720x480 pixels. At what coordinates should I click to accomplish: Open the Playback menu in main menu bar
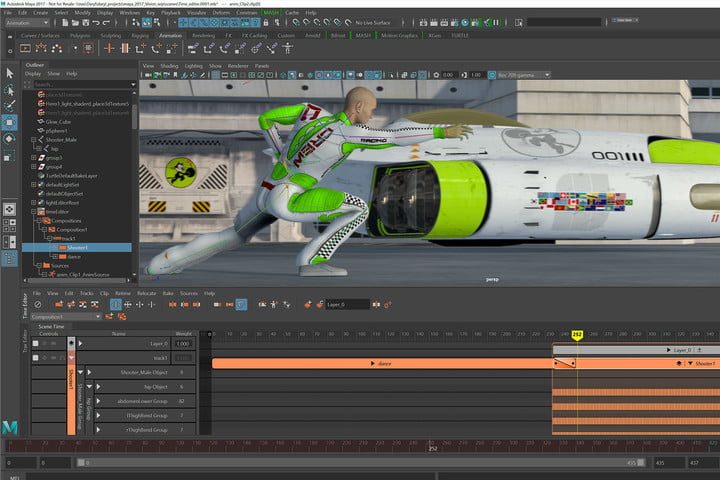click(171, 13)
